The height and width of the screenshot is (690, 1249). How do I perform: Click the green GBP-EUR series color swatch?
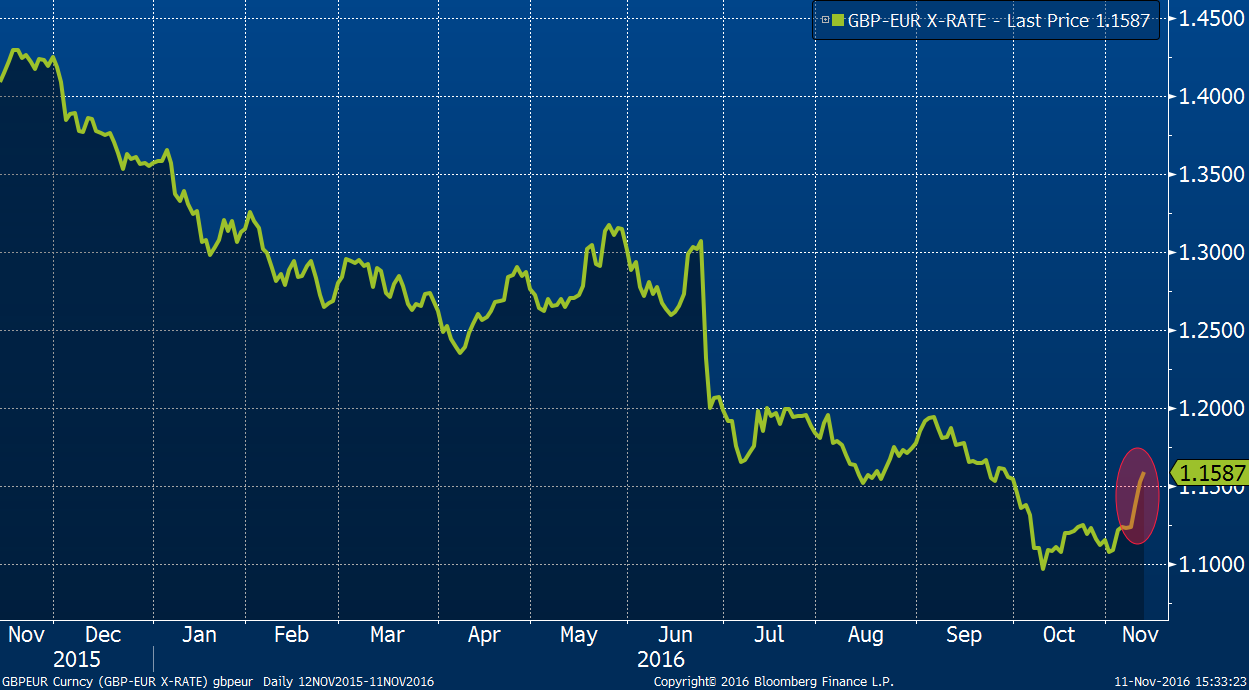[838, 19]
